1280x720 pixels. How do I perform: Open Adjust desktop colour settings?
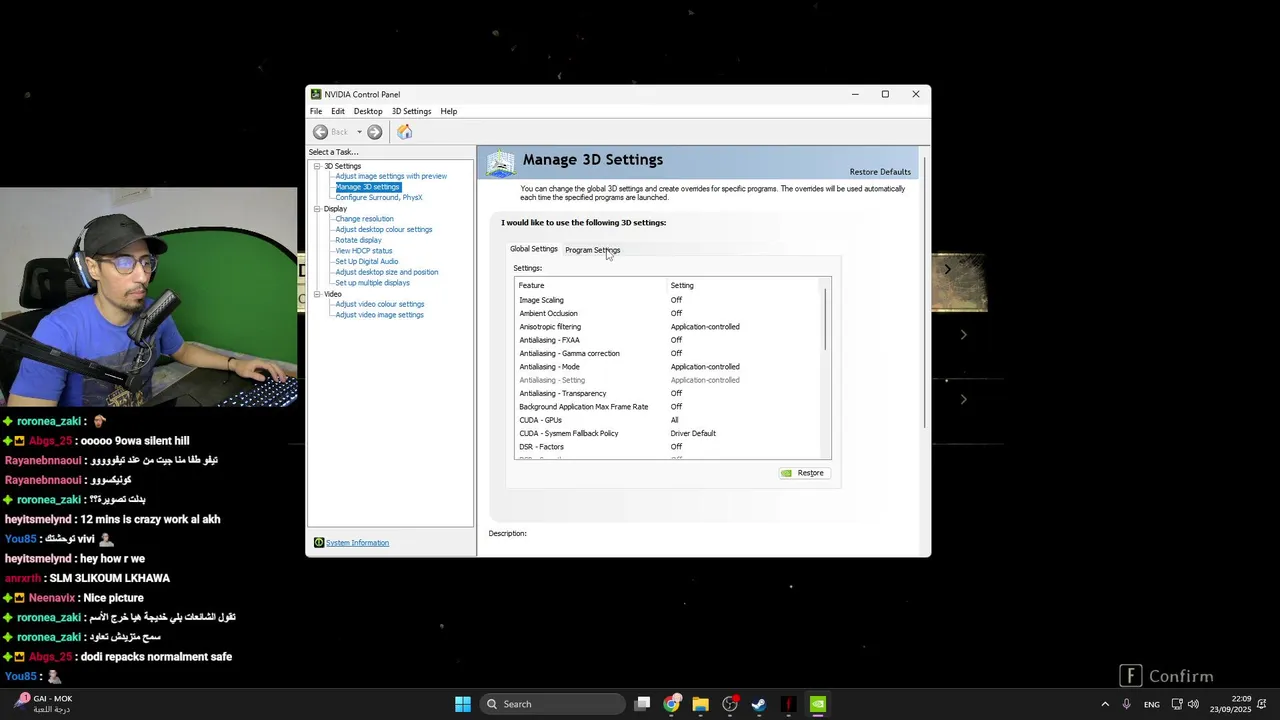tap(384, 230)
